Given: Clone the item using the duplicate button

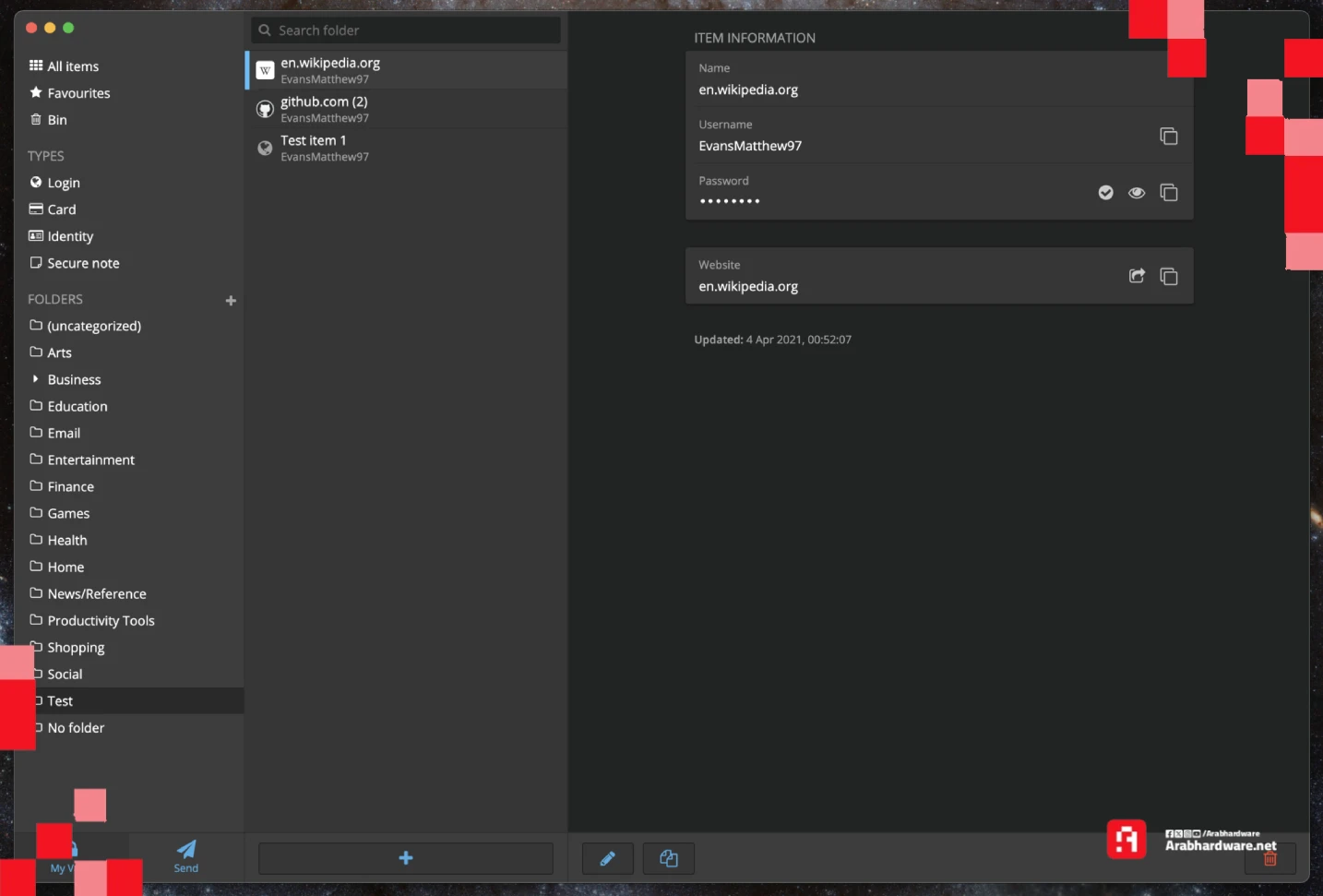Looking at the screenshot, I should [669, 858].
